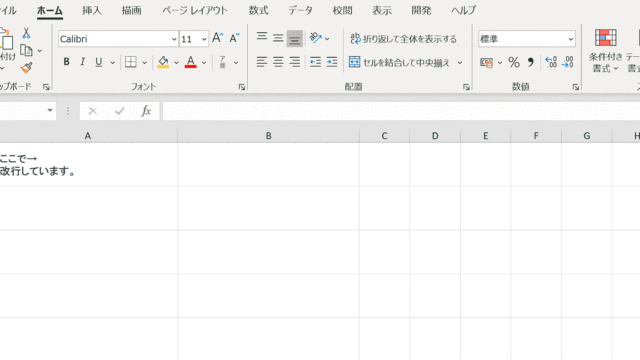Toggle middle vertical alignment
This screenshot has height=360, width=640.
coord(278,38)
